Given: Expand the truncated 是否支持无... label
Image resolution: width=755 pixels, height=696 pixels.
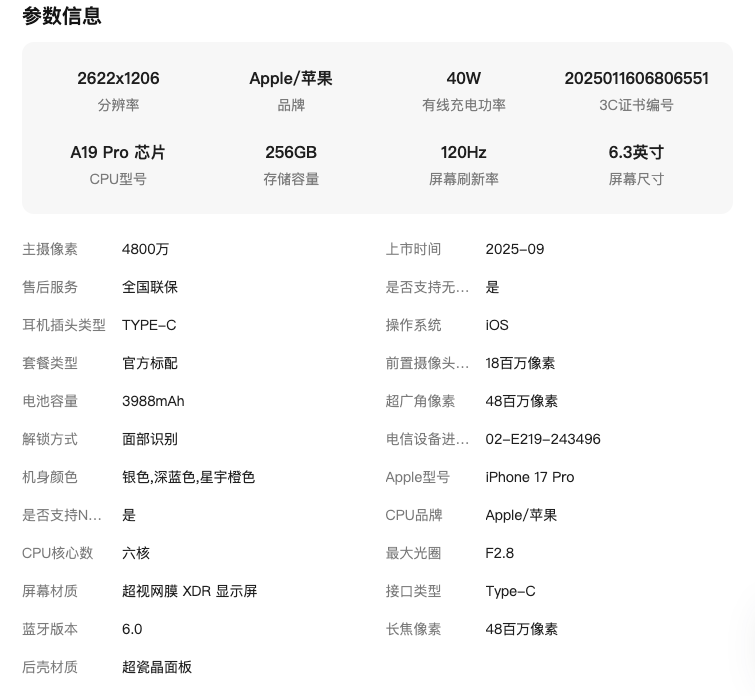Looking at the screenshot, I should pos(427,287).
